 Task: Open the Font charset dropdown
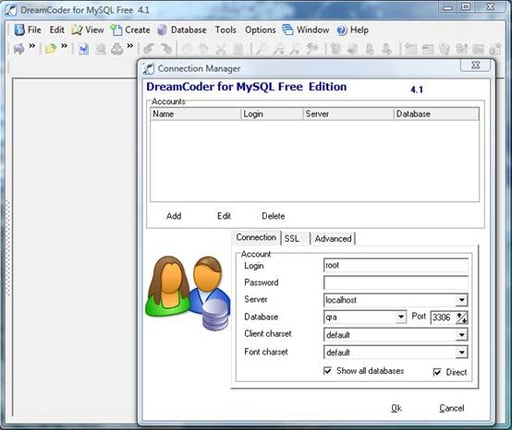pyautogui.click(x=461, y=352)
